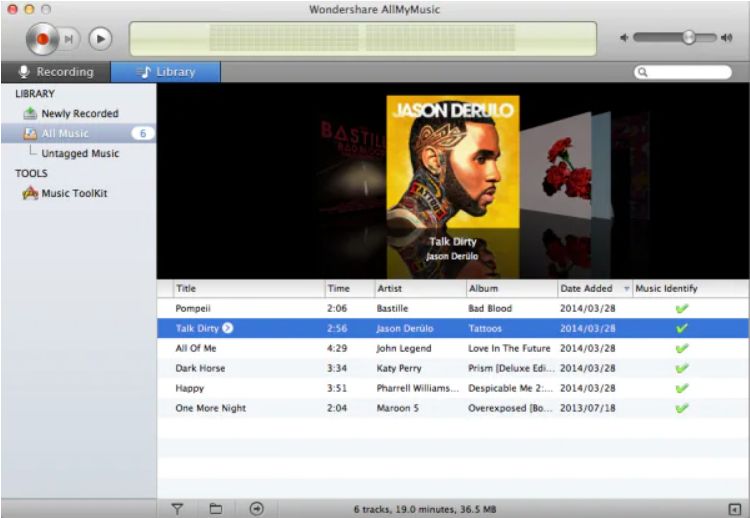The image size is (750, 518).
Task: Click the Music ToolKit icon
Action: (x=30, y=193)
